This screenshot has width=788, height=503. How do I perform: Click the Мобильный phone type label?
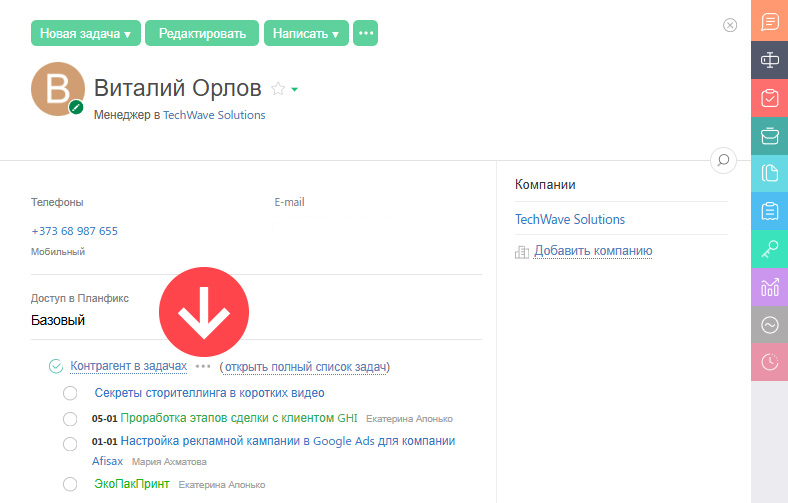[x=58, y=252]
